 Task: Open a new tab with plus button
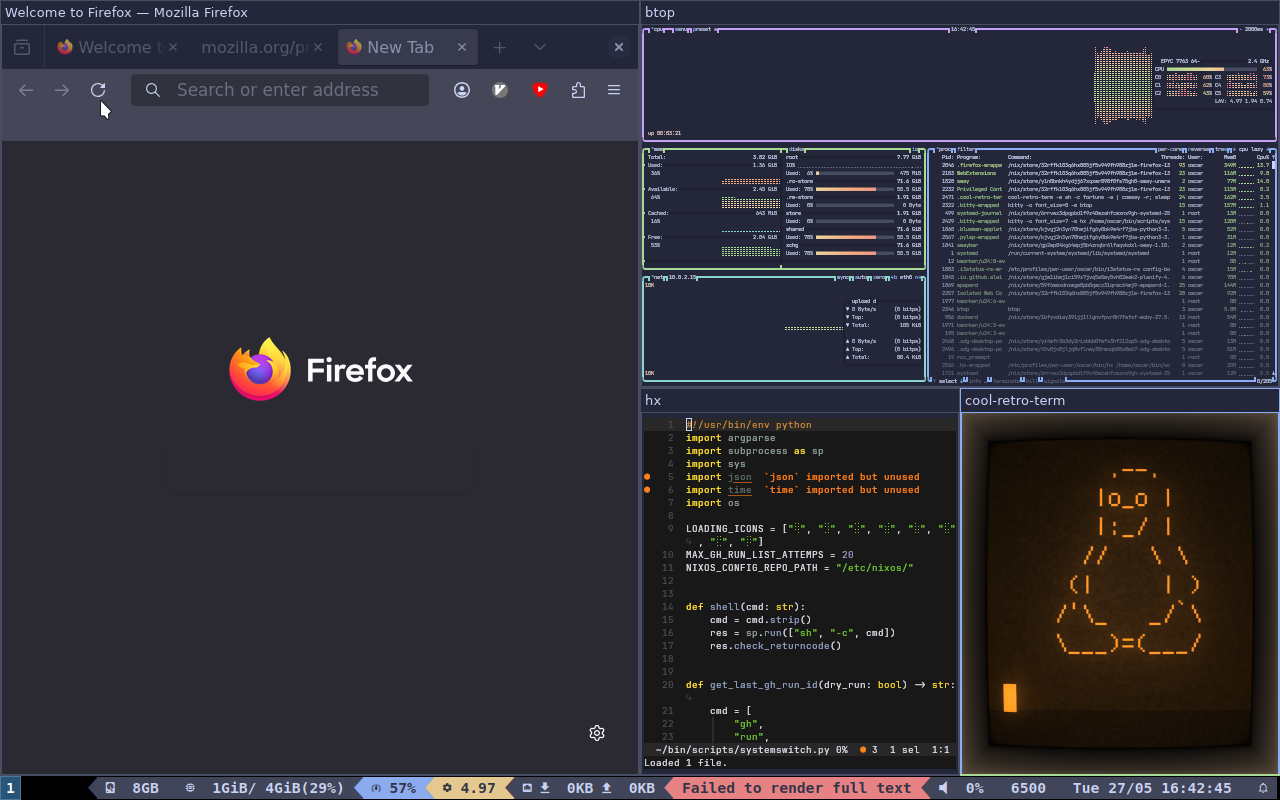coord(500,47)
